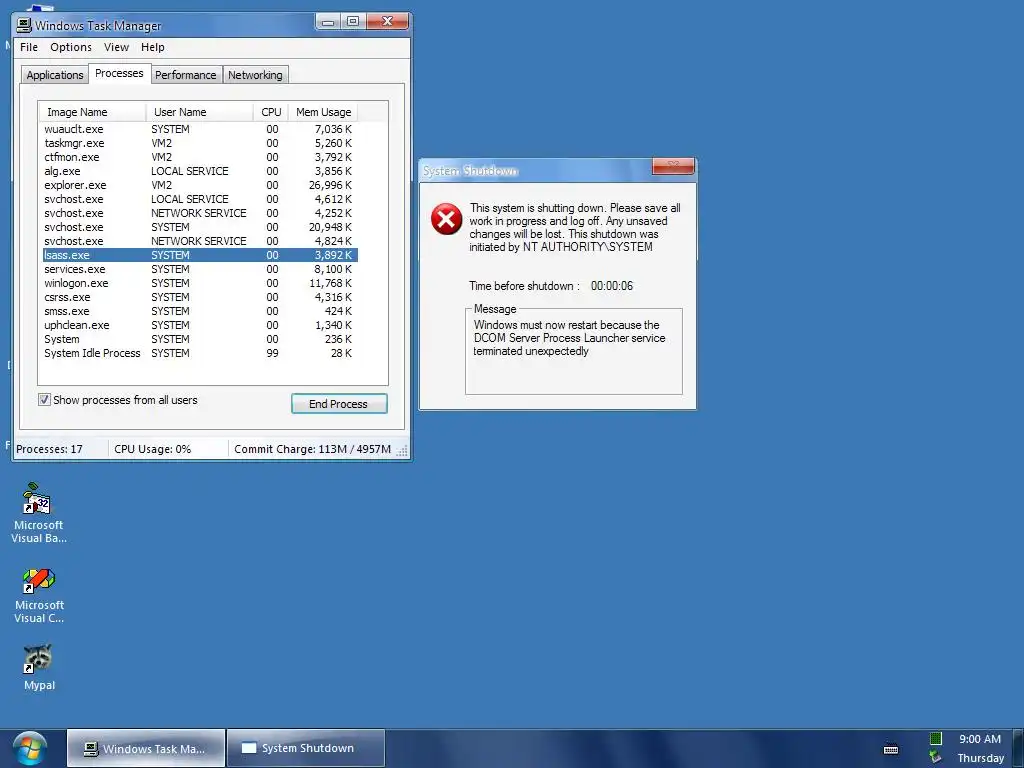Select the wuauclt.exe process row
This screenshot has height=768, width=1024.
(x=199, y=129)
